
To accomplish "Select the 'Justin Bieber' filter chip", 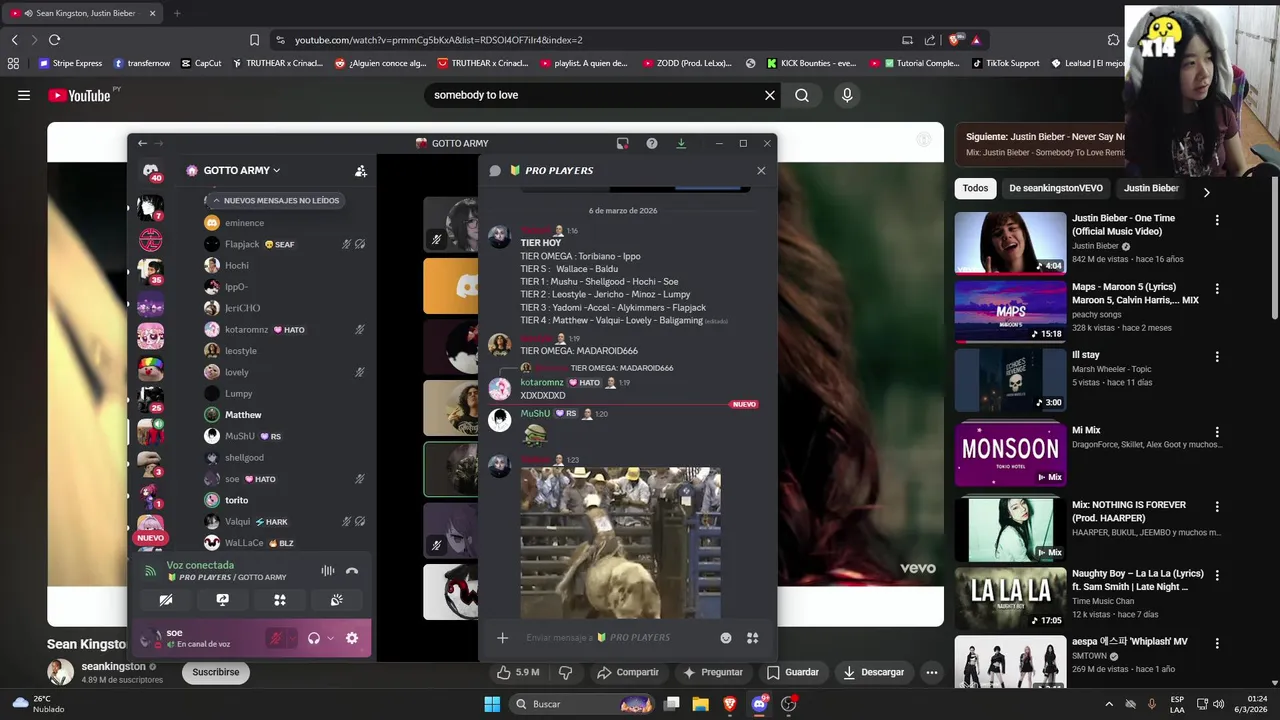I will point(1151,188).
